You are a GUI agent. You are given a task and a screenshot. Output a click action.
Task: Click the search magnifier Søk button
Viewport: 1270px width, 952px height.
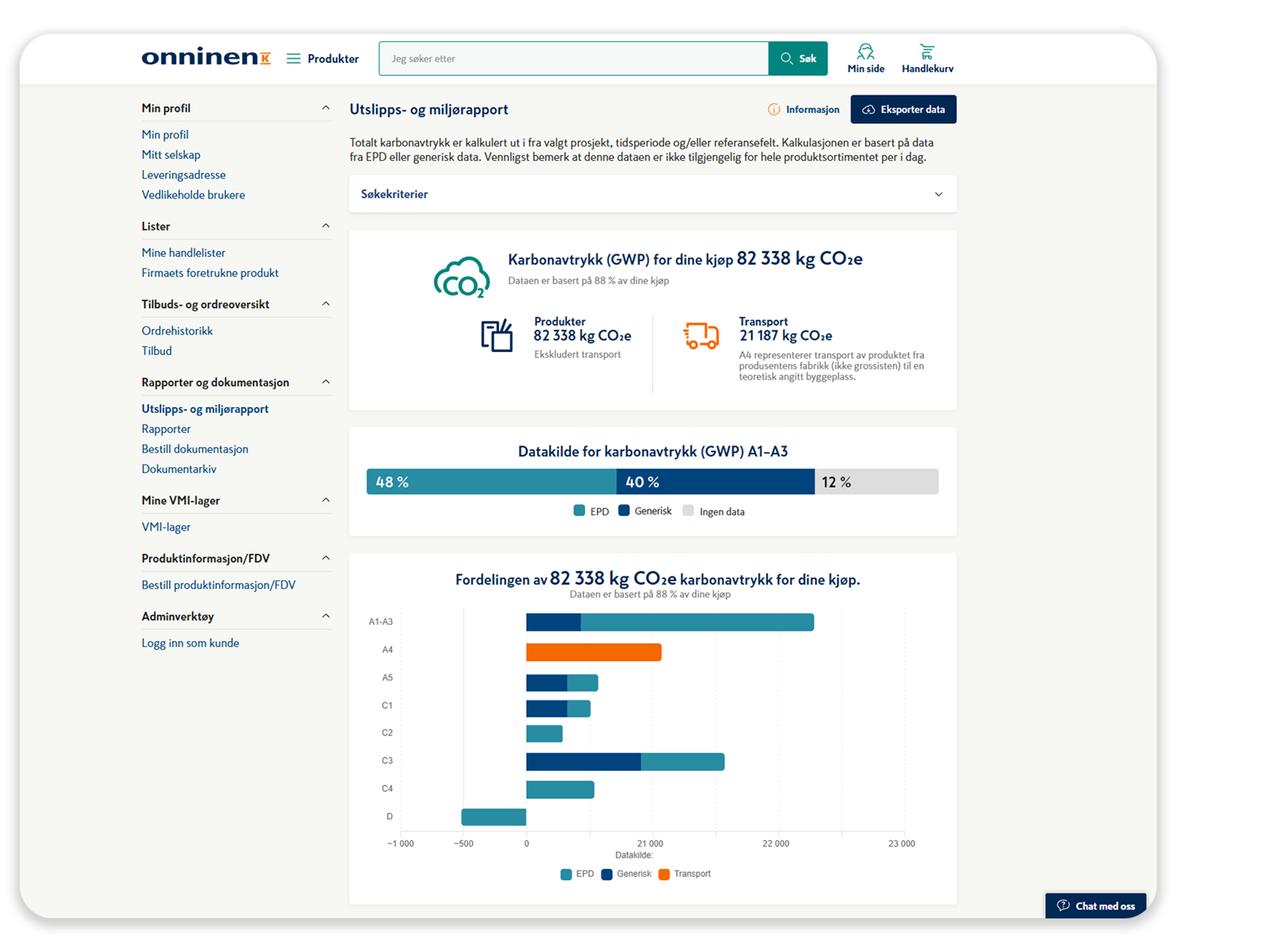coord(798,58)
